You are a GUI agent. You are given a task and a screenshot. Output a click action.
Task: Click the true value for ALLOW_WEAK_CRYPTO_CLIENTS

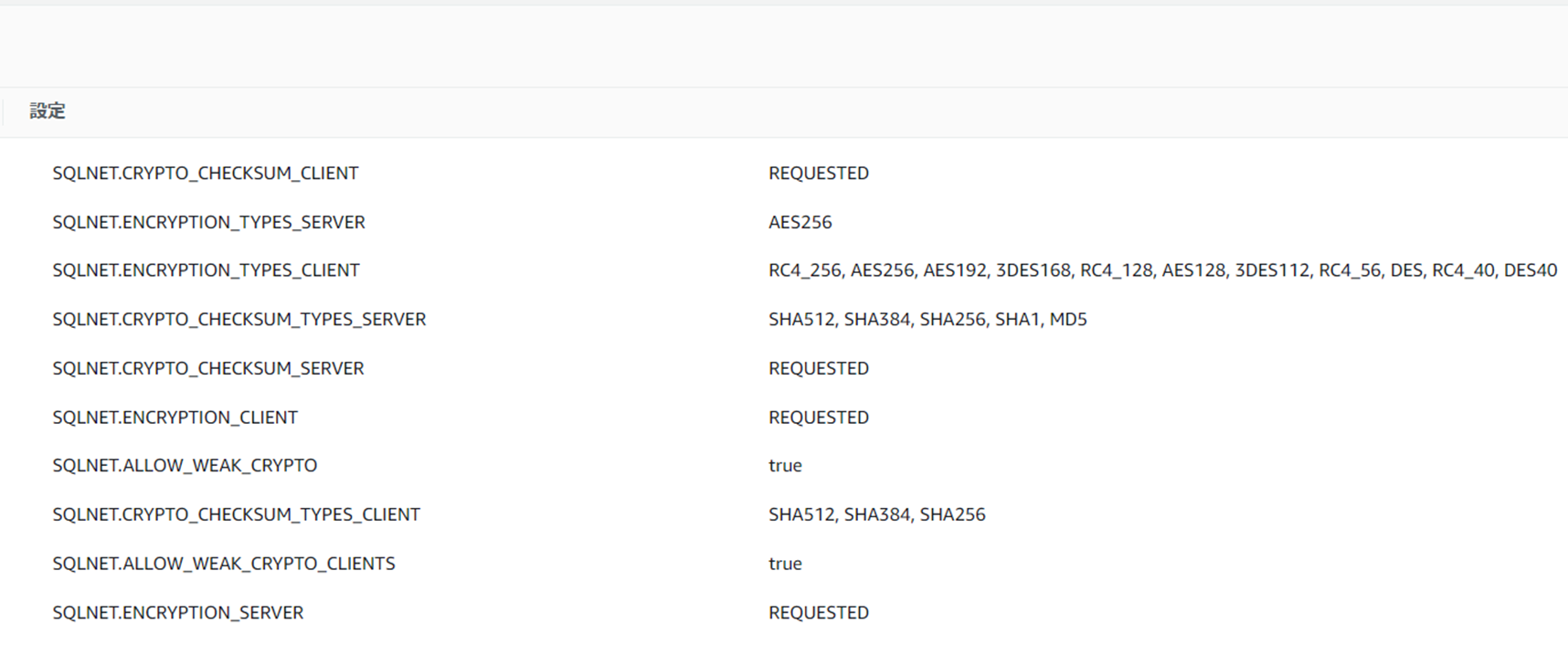pos(785,564)
